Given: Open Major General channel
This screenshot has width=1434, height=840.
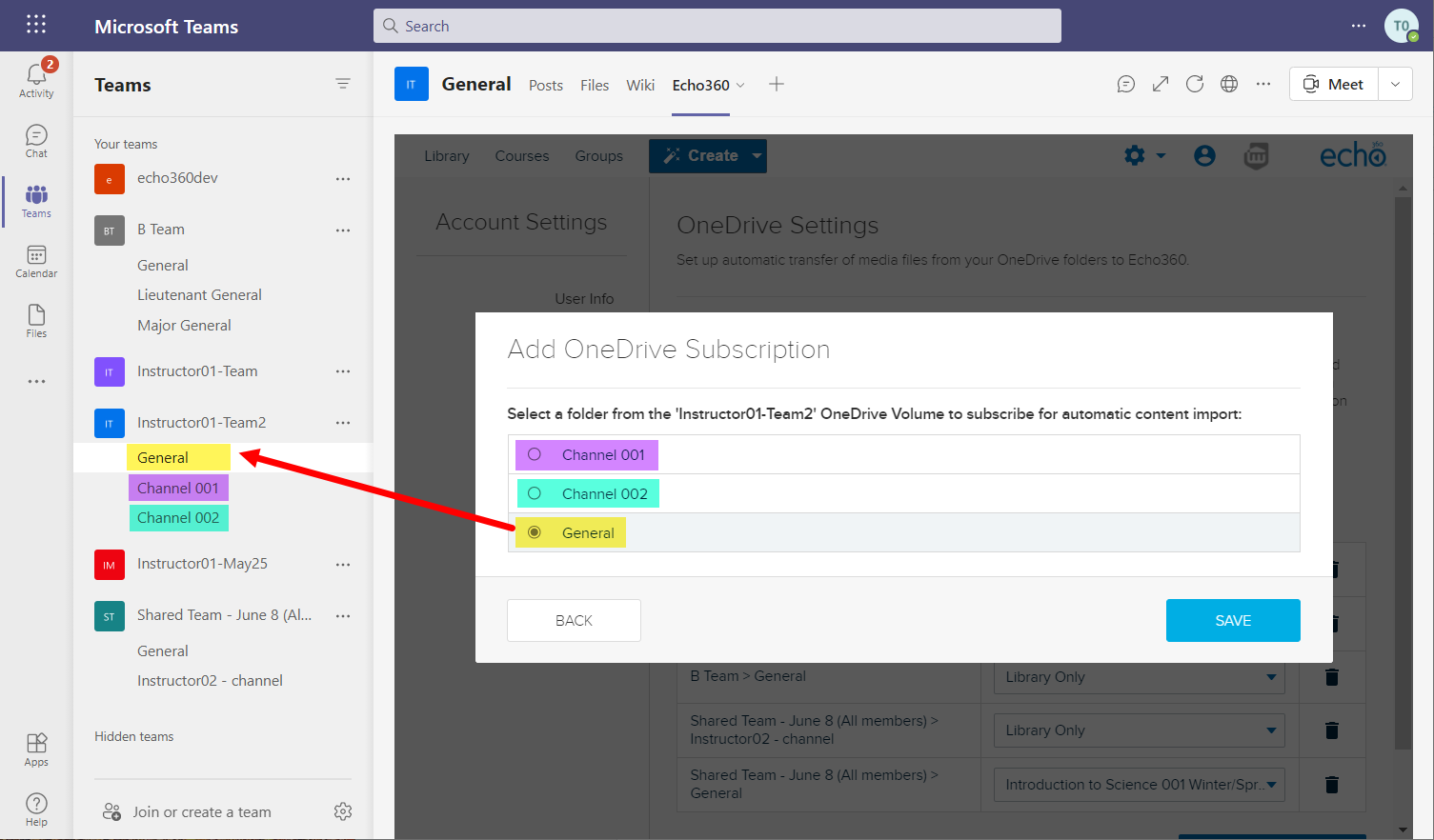Looking at the screenshot, I should [x=184, y=326].
